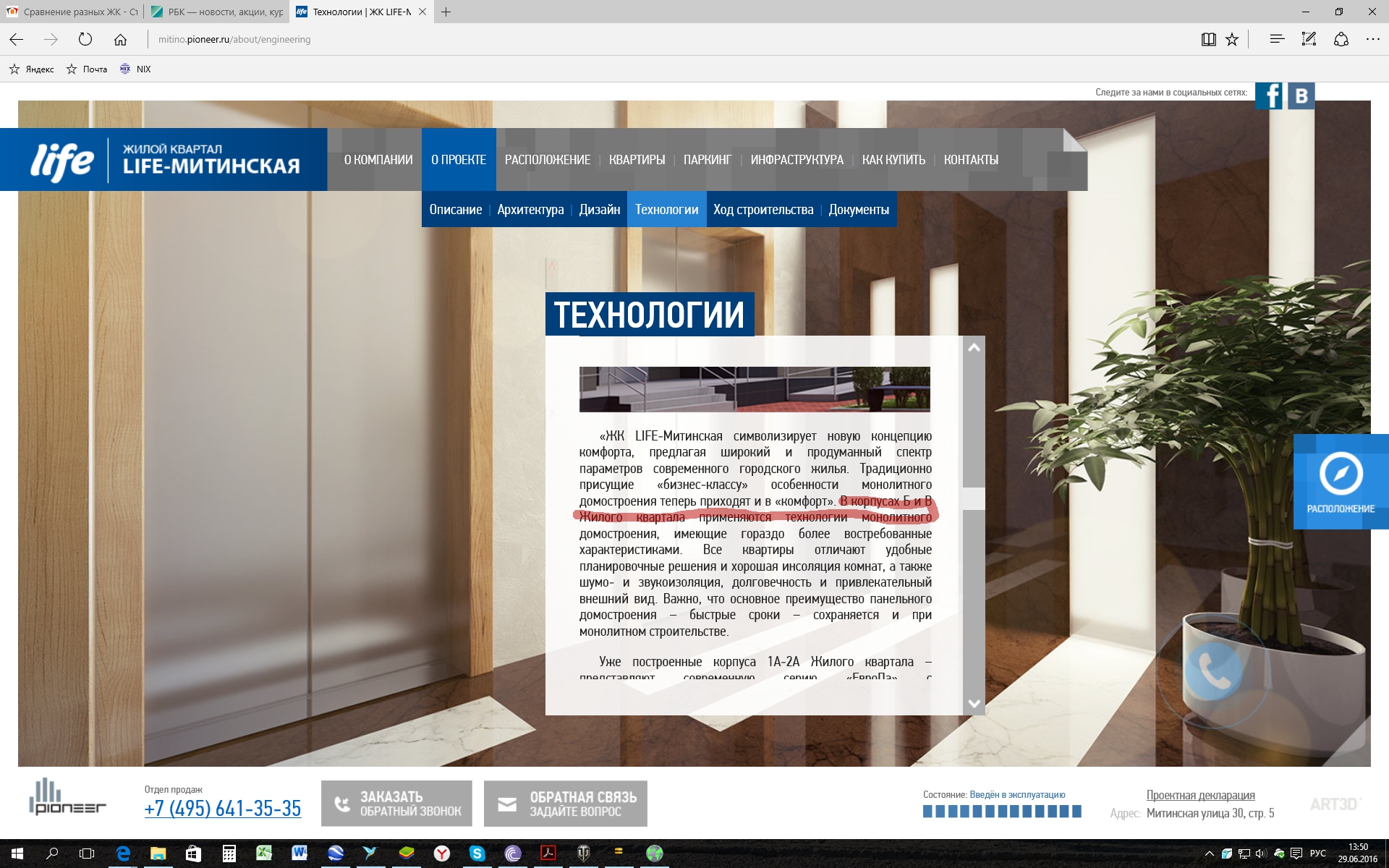Switch to the РБК новости tab
1389x868 pixels.
tap(217, 12)
